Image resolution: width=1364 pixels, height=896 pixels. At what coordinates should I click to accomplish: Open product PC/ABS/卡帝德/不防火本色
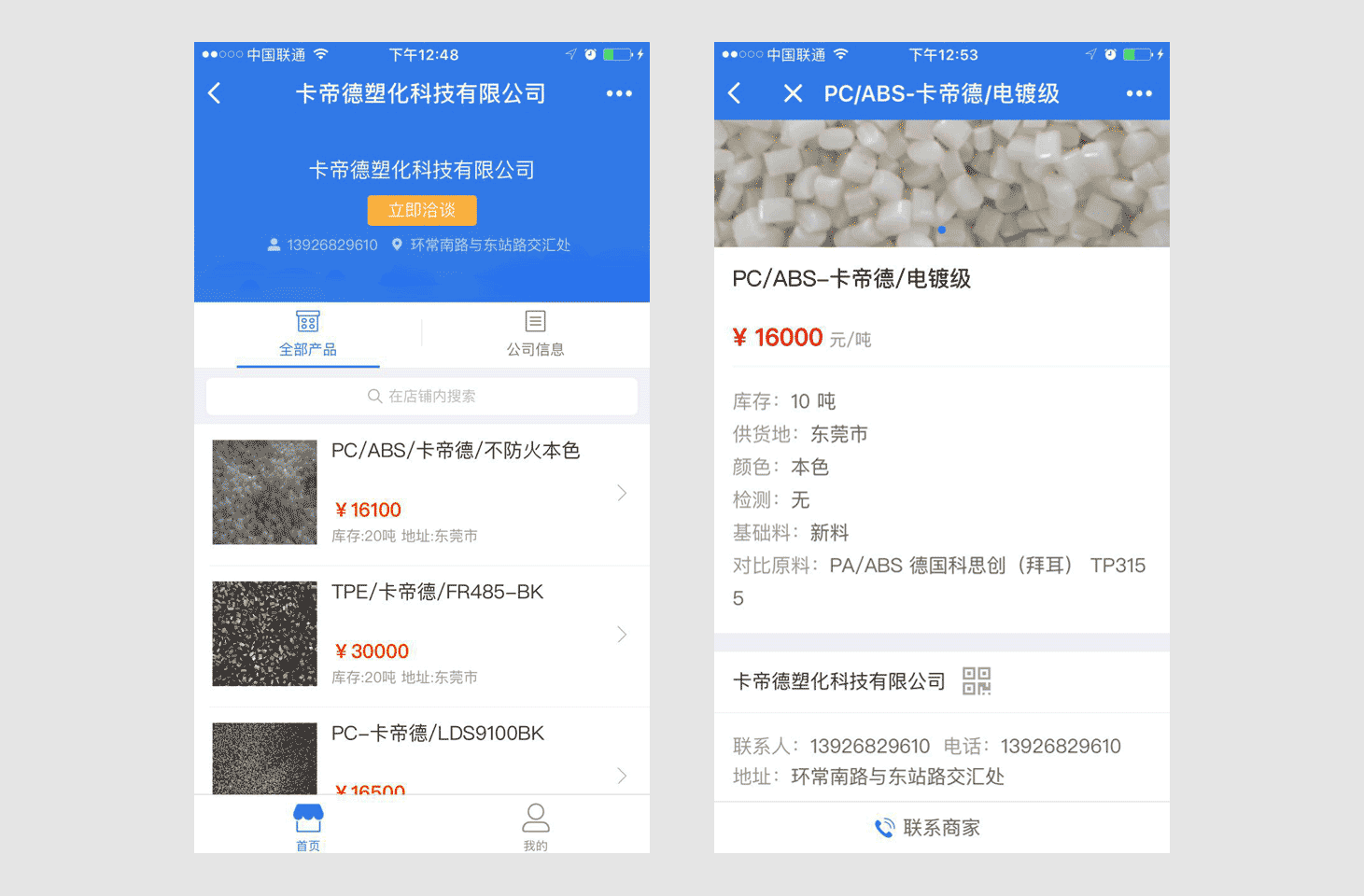coord(456,451)
